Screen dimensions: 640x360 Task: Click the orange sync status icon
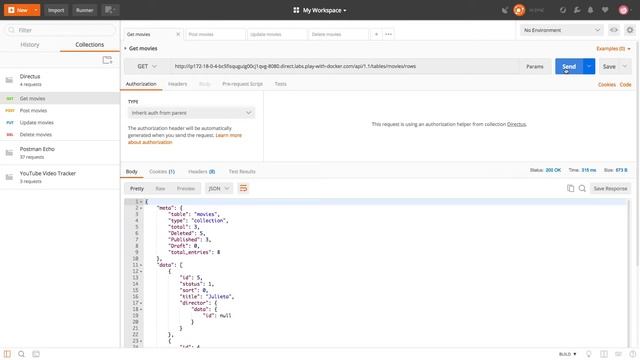click(x=519, y=10)
